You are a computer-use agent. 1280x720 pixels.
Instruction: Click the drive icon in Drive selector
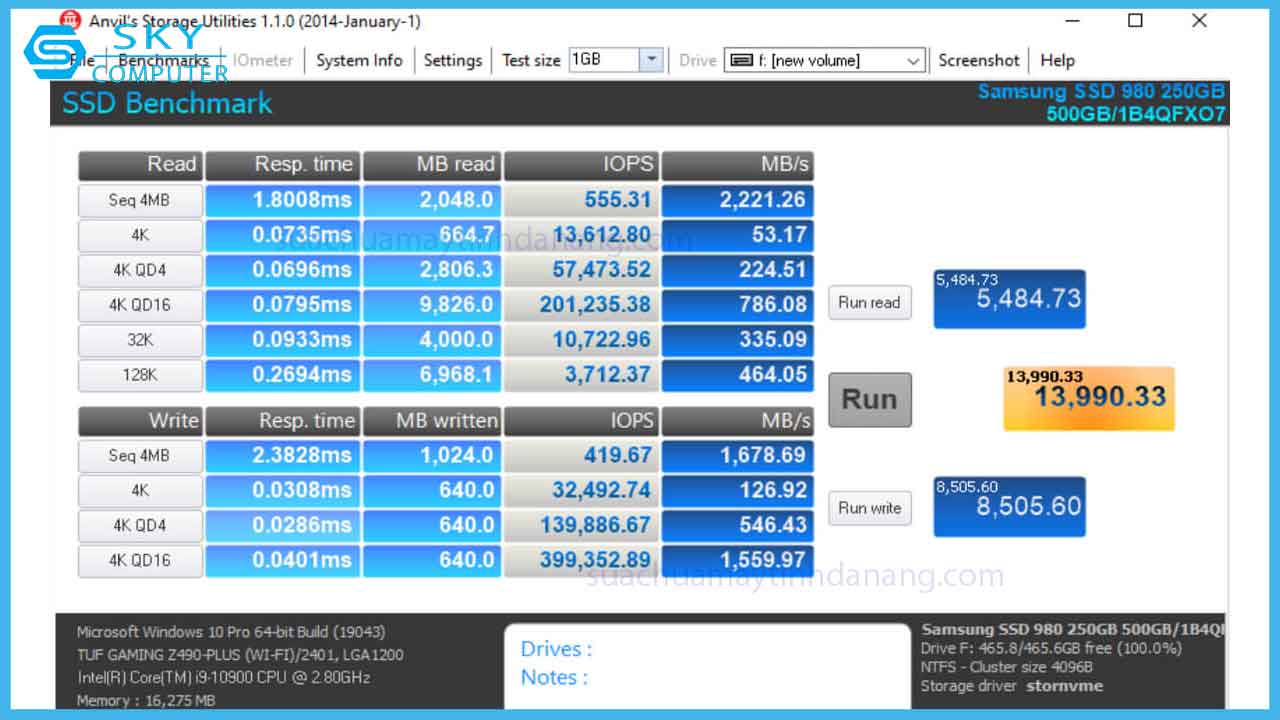tap(741, 61)
